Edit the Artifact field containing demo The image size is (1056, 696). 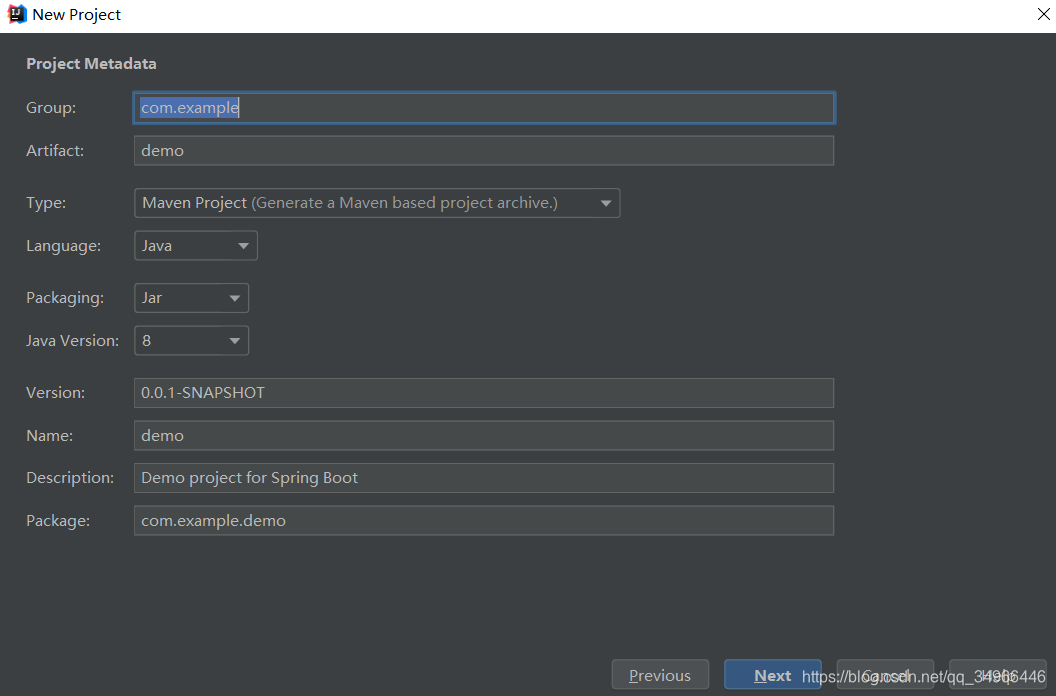click(x=484, y=150)
